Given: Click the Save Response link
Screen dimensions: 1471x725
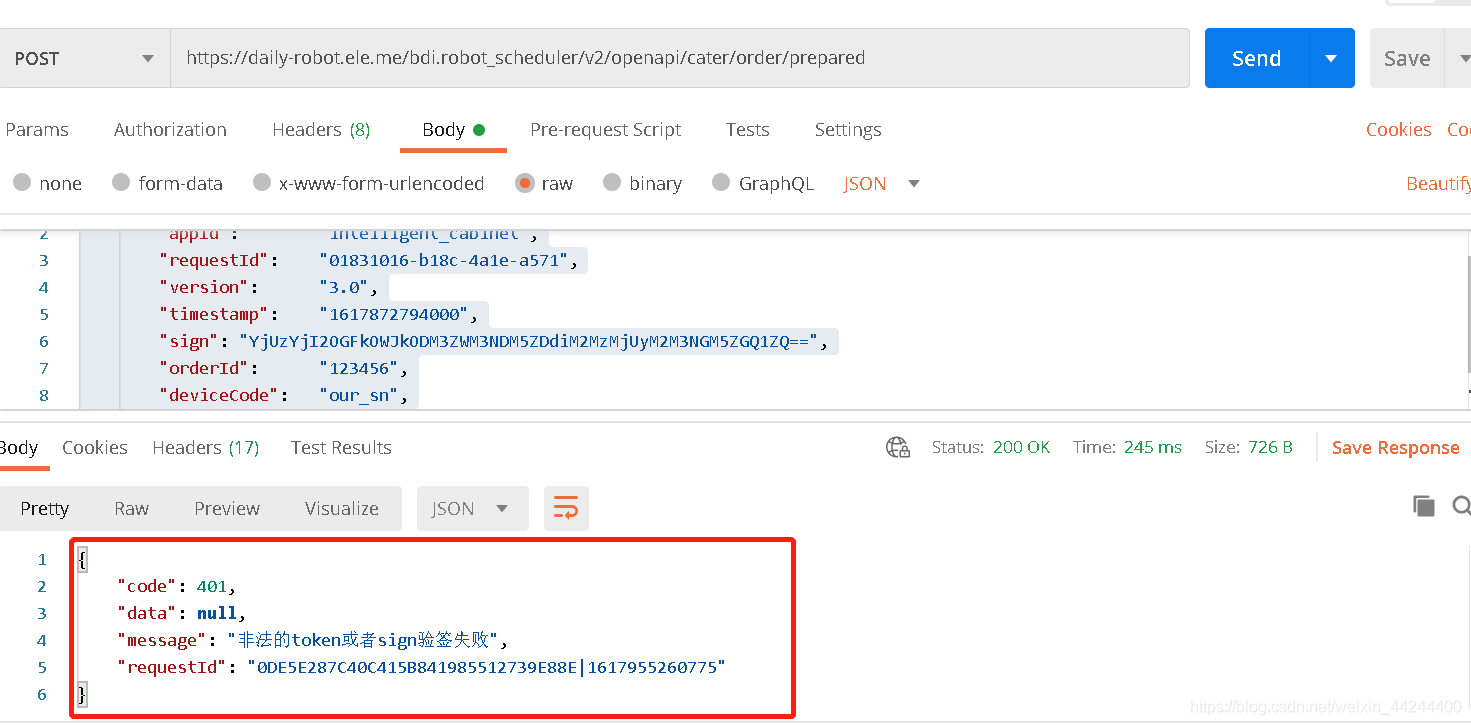Looking at the screenshot, I should click(1395, 447).
